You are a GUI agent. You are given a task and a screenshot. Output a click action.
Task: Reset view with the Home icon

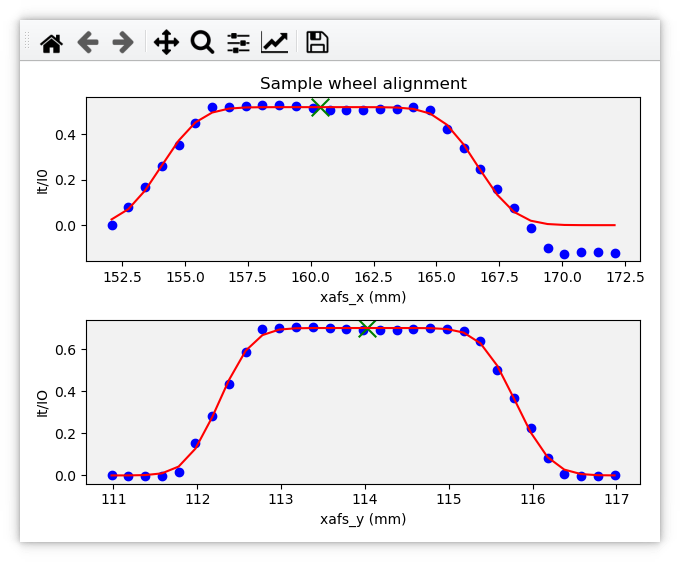click(x=52, y=42)
